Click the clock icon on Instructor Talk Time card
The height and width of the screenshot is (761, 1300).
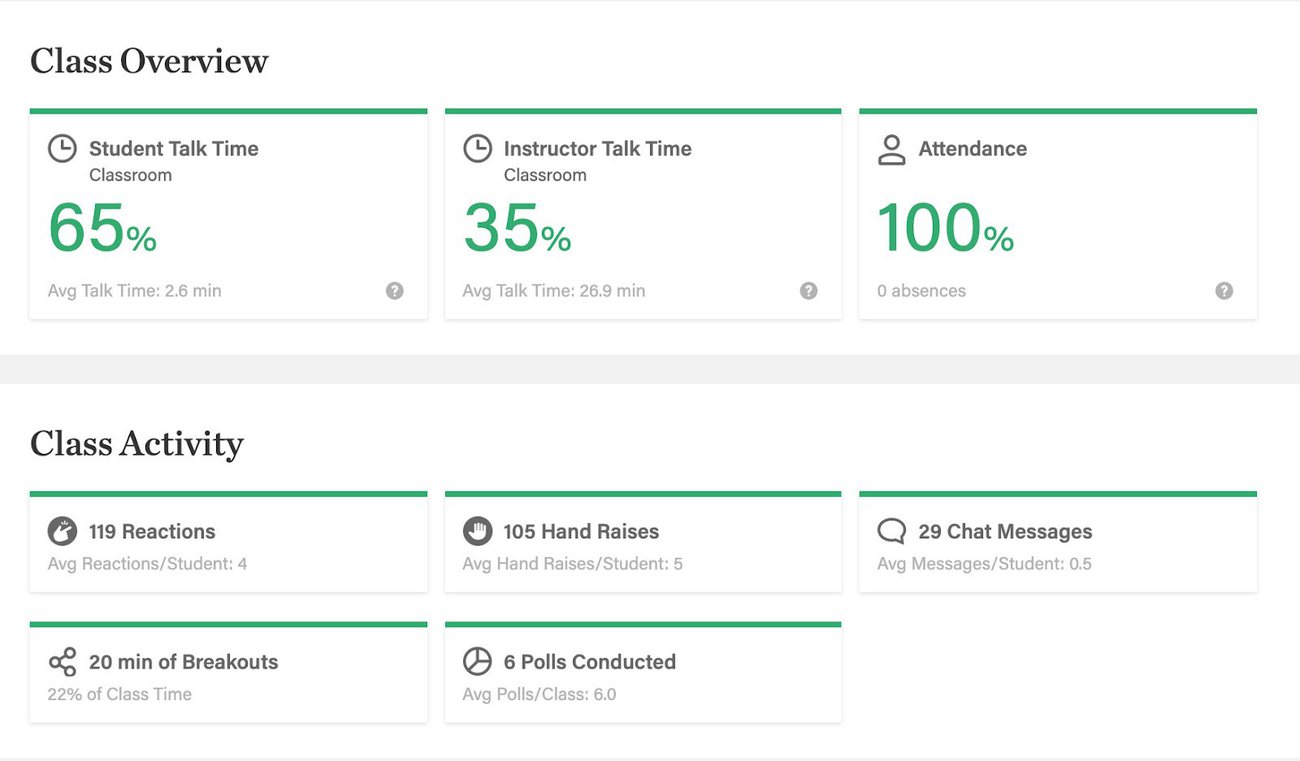point(477,147)
